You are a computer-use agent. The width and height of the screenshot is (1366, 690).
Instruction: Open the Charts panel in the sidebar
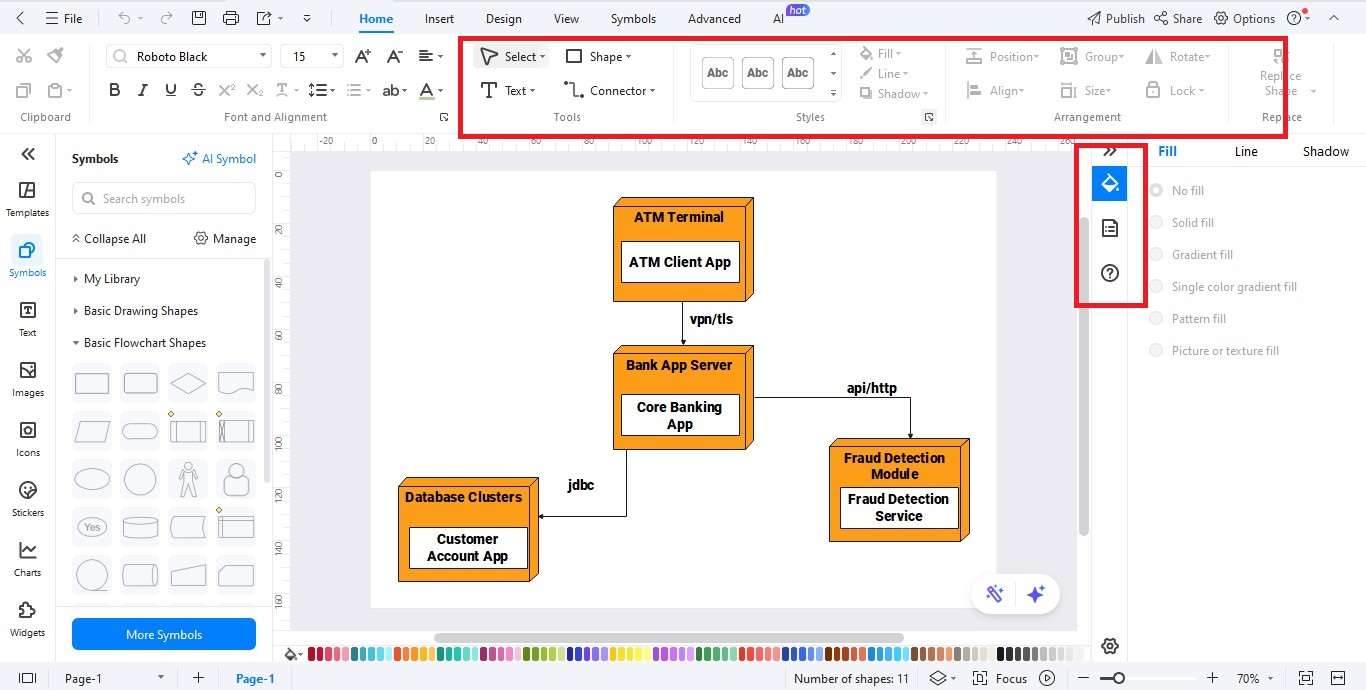[27, 557]
